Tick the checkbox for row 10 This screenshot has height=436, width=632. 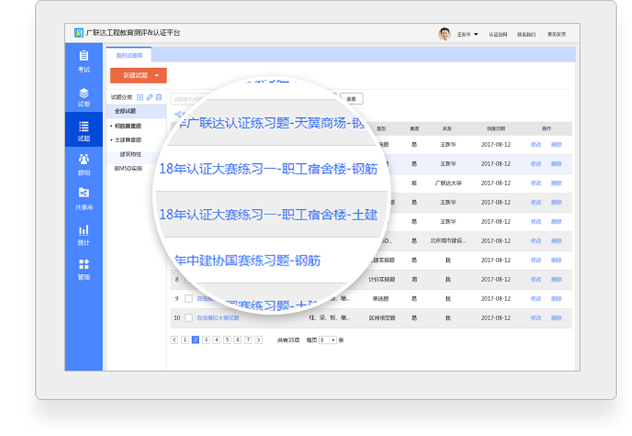click(187, 317)
